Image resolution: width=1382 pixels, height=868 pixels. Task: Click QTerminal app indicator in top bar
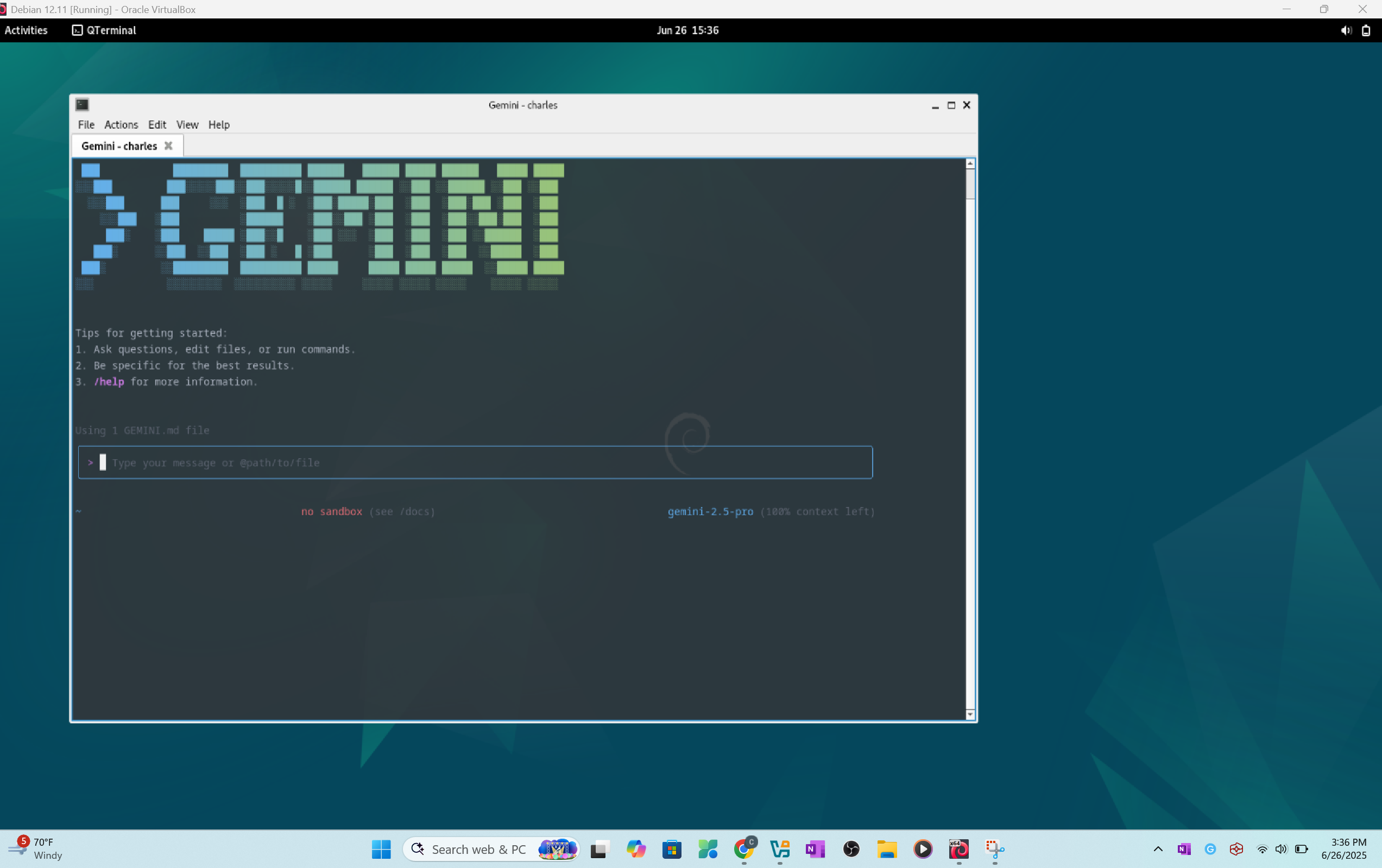[104, 30]
